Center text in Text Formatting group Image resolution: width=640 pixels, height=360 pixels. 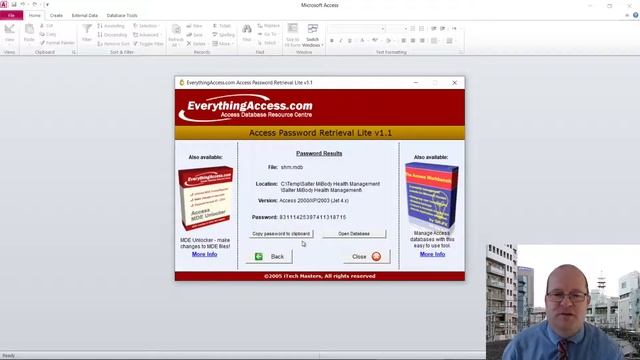413,41
